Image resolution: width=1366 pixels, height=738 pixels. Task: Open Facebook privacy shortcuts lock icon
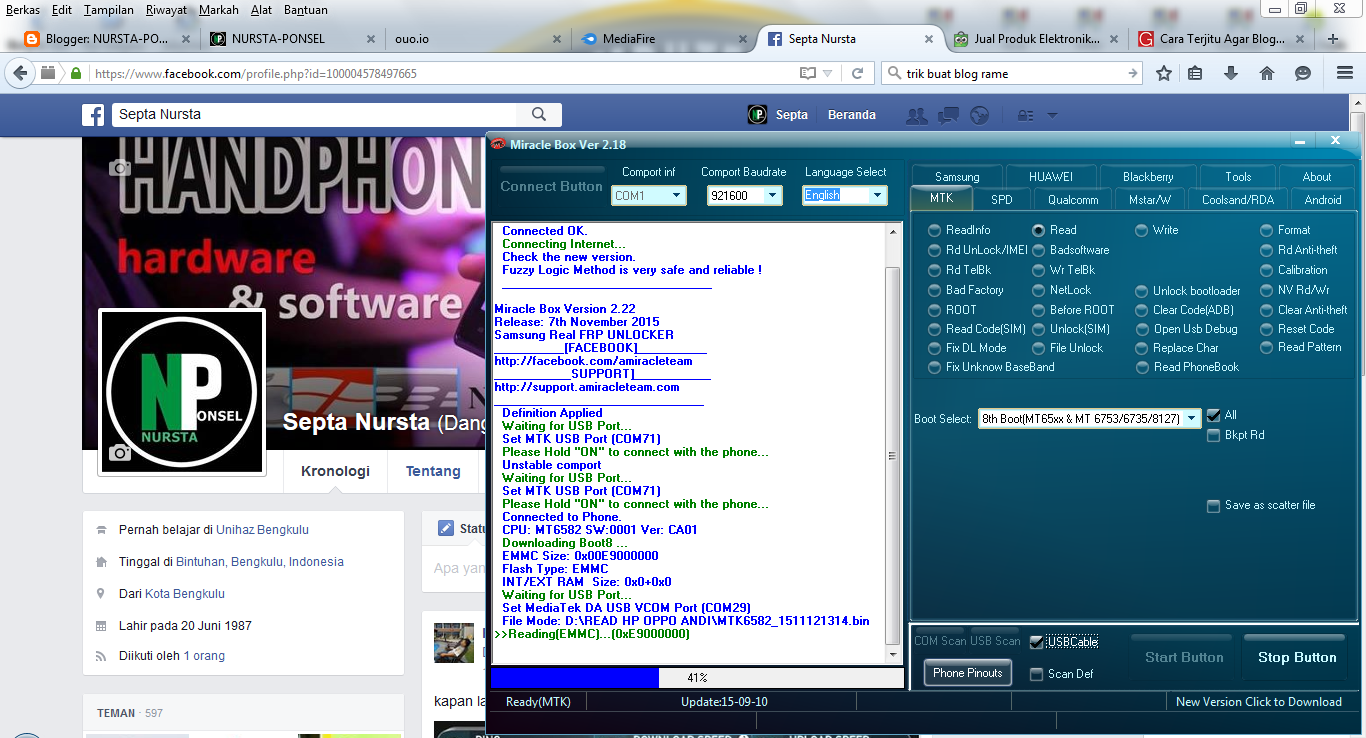pos(1026,115)
